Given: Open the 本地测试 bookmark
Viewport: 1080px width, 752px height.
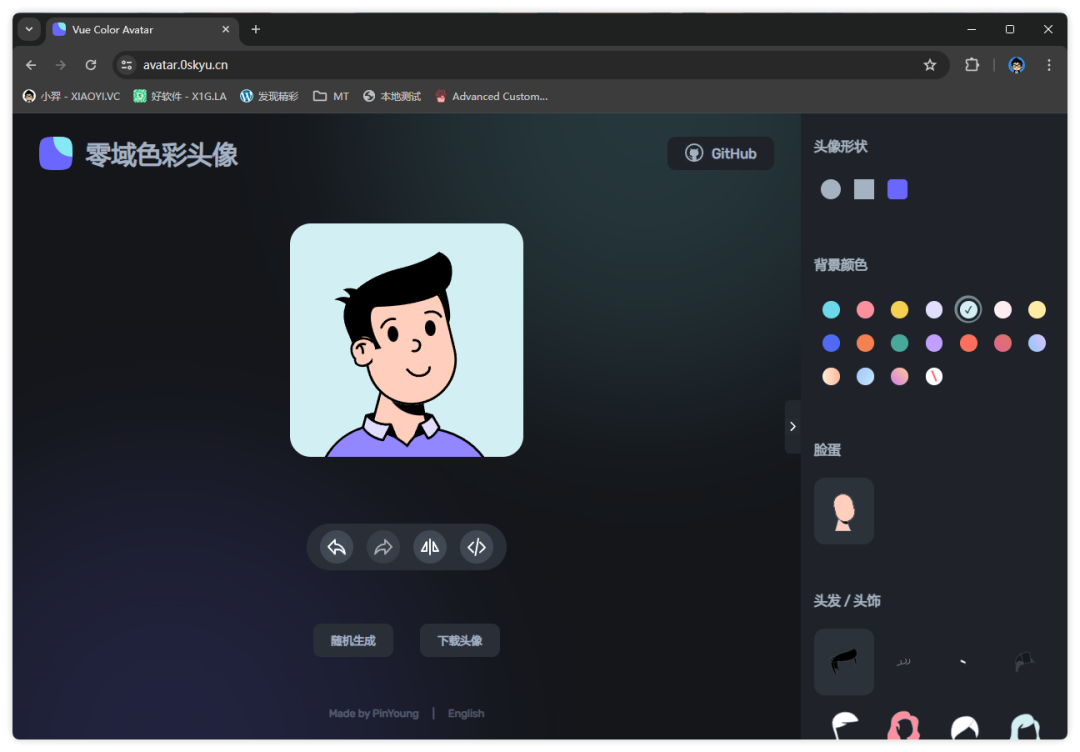Looking at the screenshot, I should 392,96.
